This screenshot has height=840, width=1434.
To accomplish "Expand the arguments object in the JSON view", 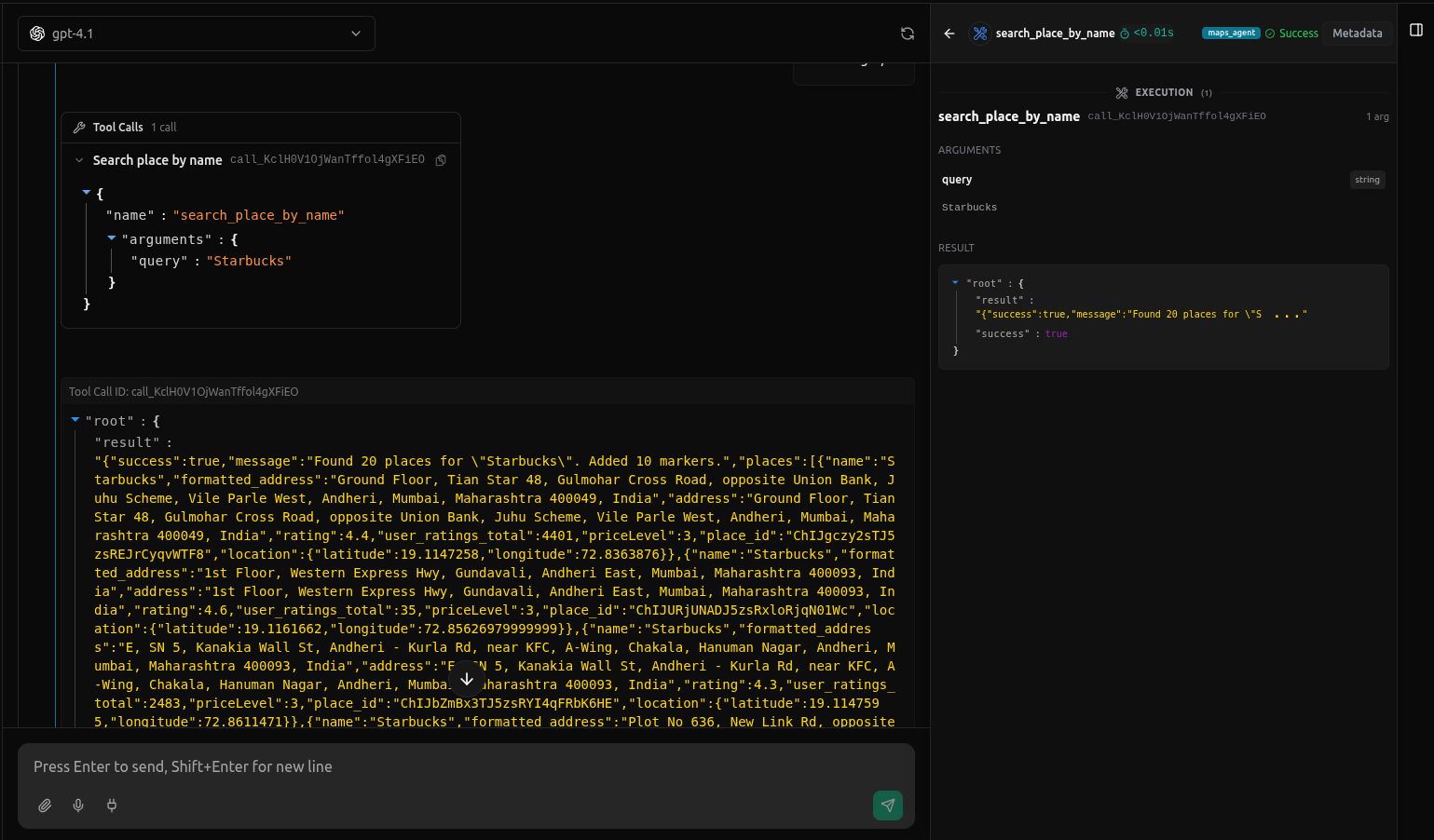I will 112,239.
